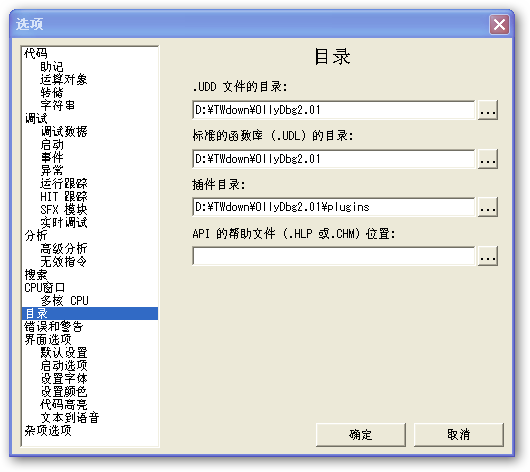Click the empty API help file field
This screenshot has width=530, height=472.
[x=333, y=256]
